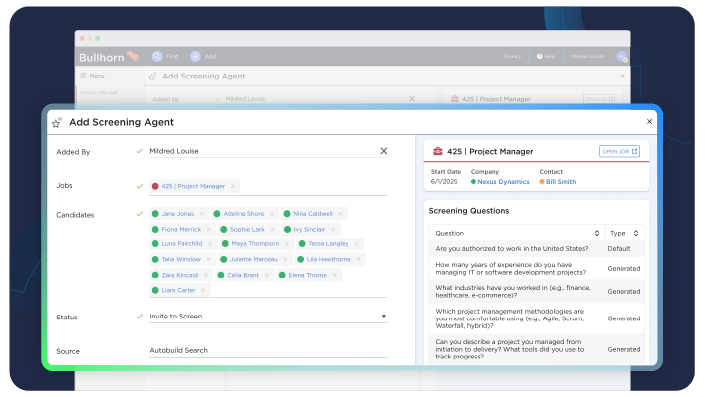Open candidate Maya Thompson profile link

click(x=255, y=244)
